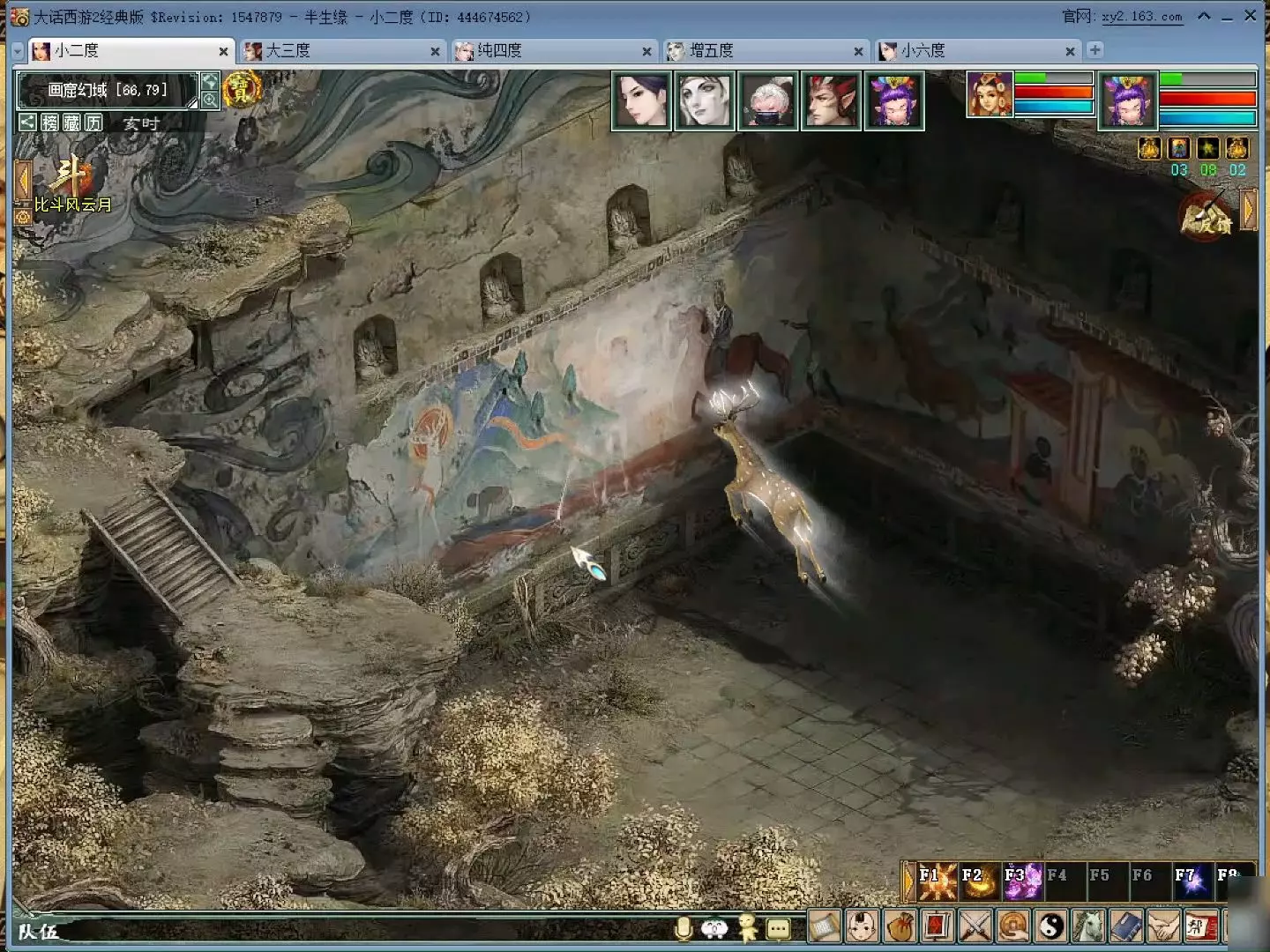Click the buff icon labeled 08

click(x=1208, y=148)
